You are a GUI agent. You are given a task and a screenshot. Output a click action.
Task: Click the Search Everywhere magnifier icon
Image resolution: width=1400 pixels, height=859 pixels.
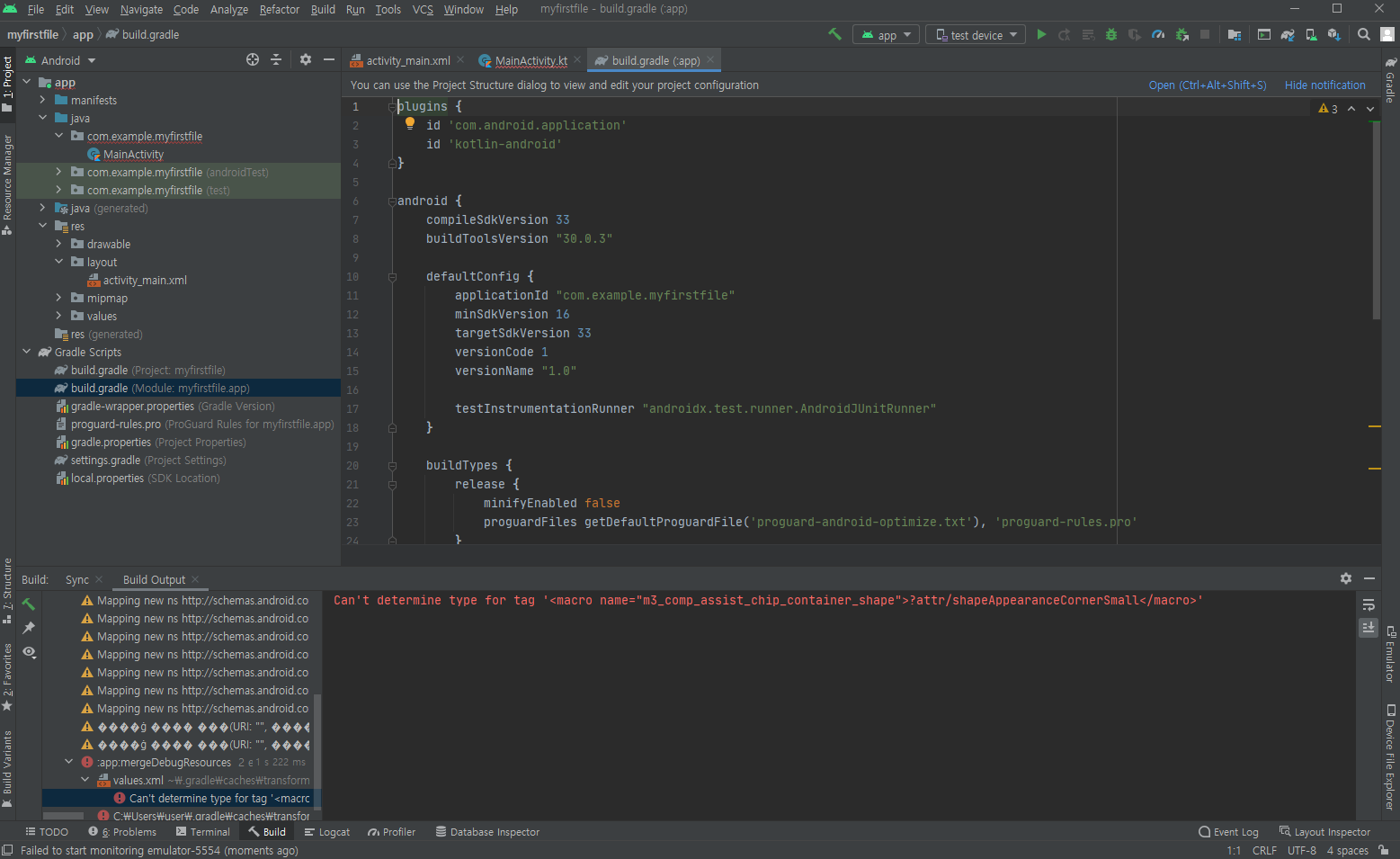pyautogui.click(x=1364, y=34)
